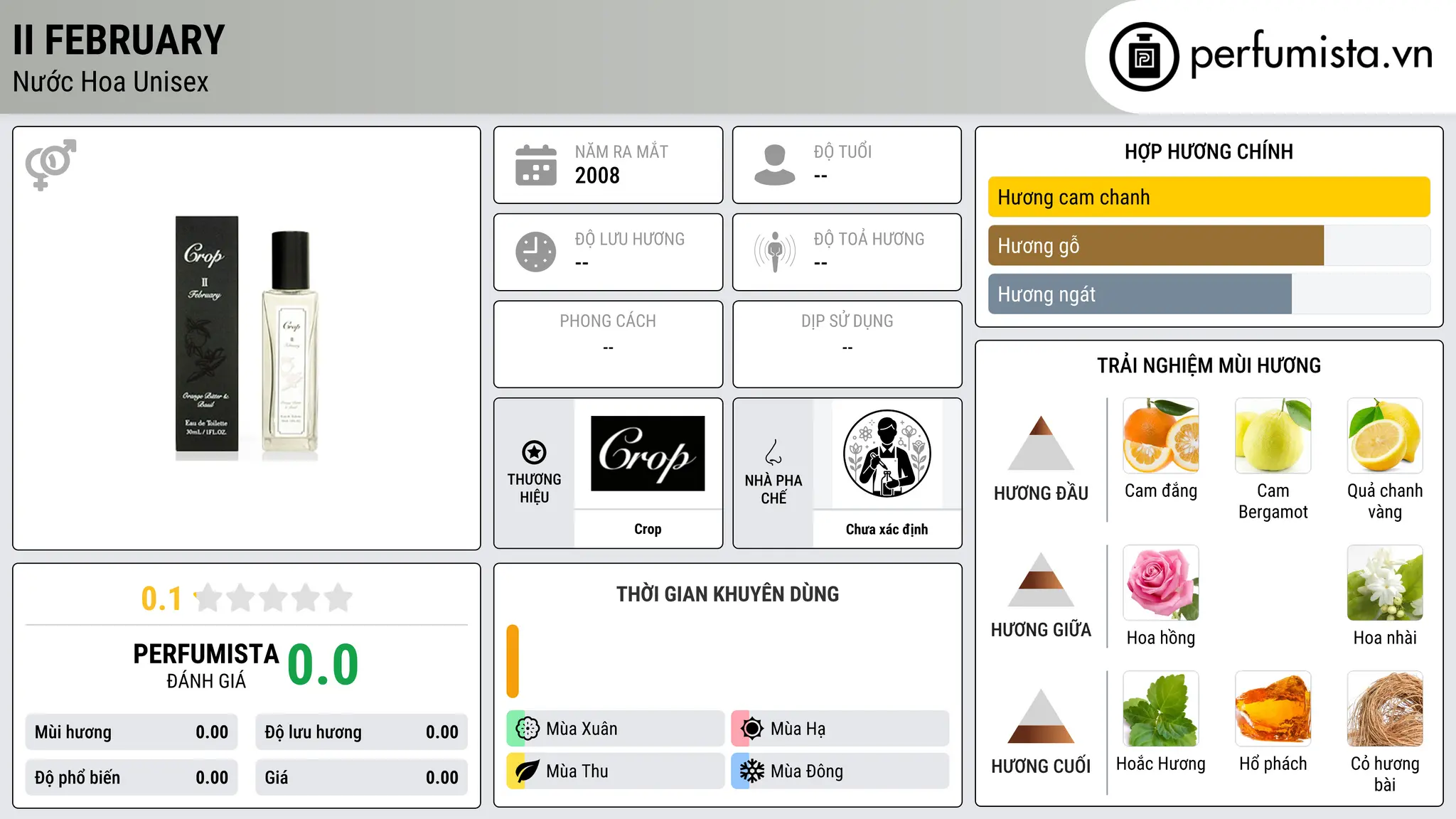This screenshot has height=819, width=1456.
Task: Select the Mùa Thu season button
Action: pos(616,771)
